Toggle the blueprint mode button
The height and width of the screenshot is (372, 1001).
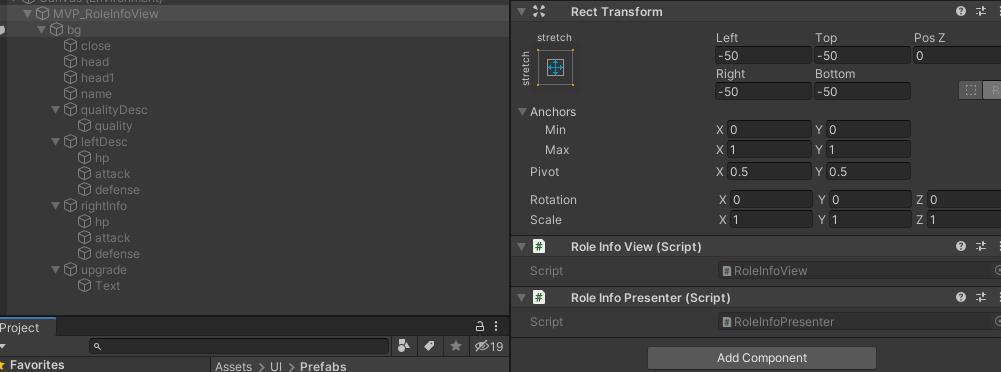[970, 91]
